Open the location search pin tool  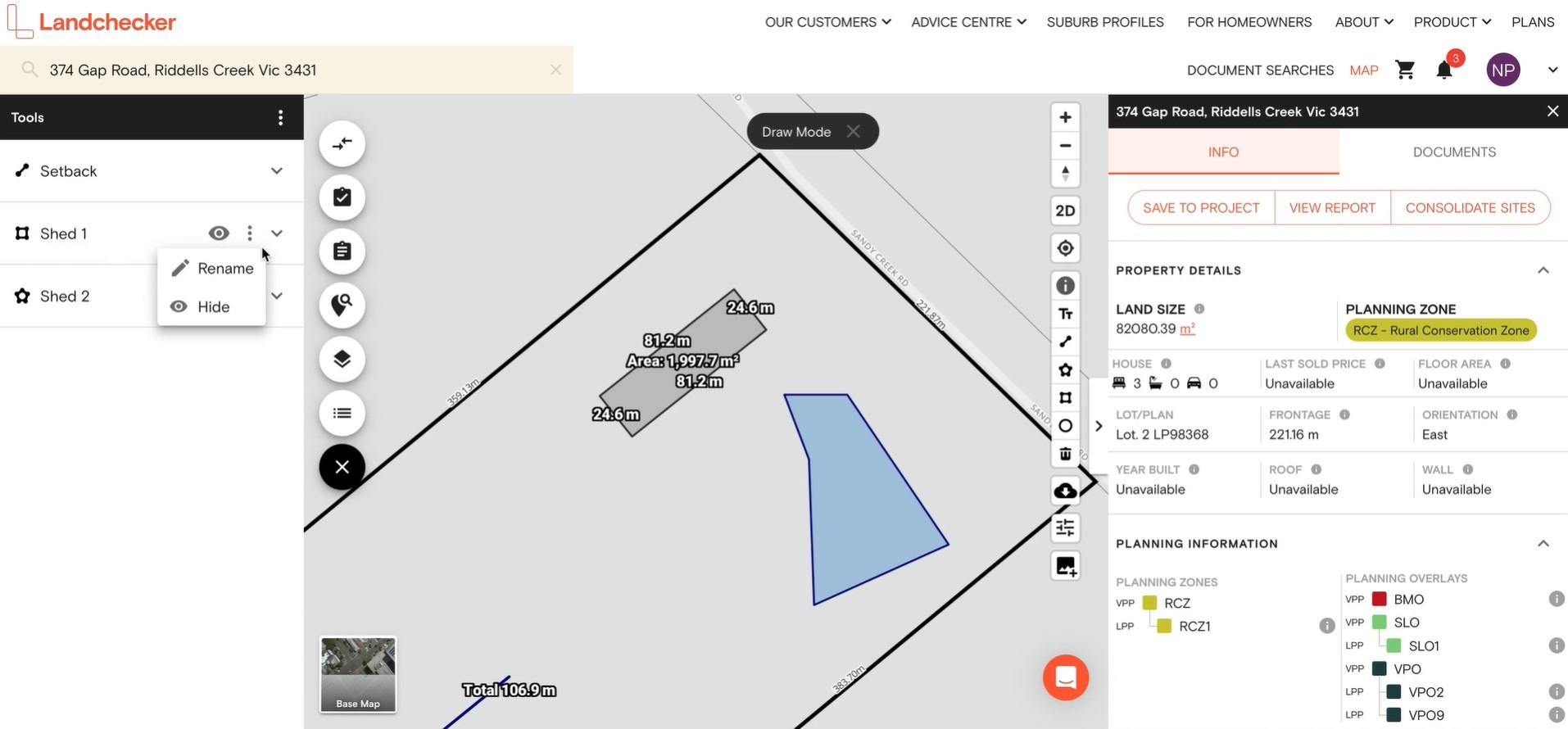tap(342, 305)
